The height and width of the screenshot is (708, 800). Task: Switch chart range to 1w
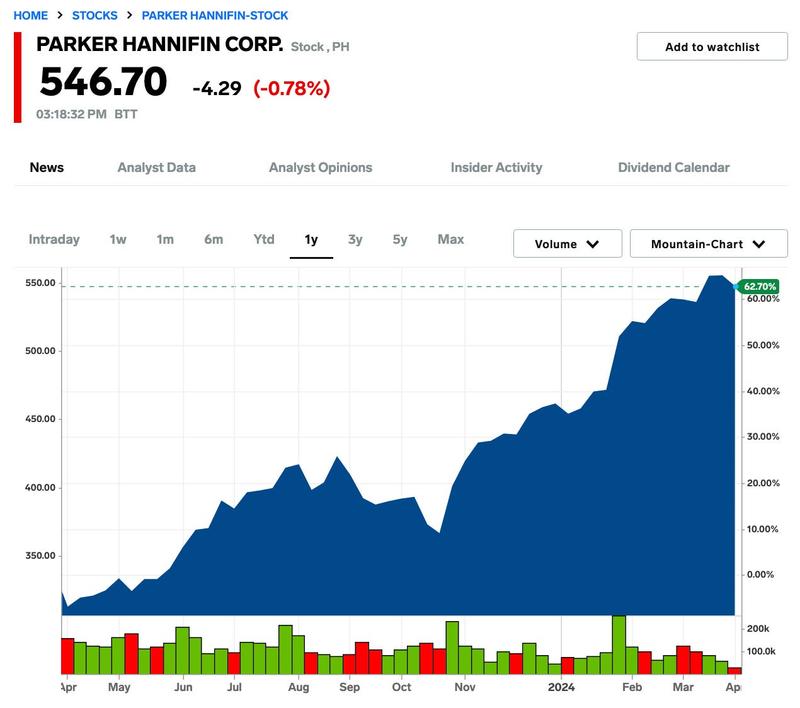tap(118, 239)
